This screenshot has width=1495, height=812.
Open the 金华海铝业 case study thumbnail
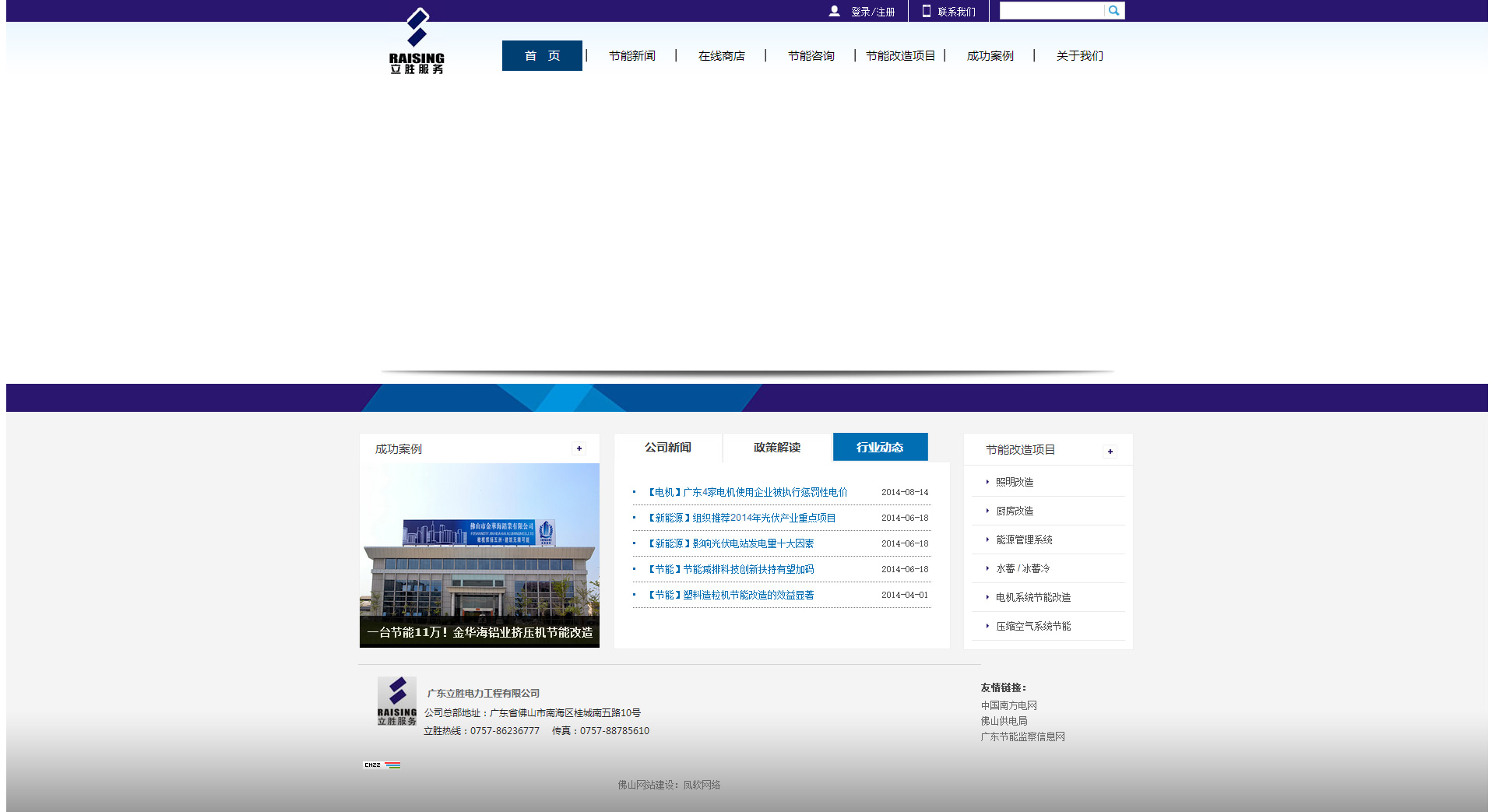[480, 555]
